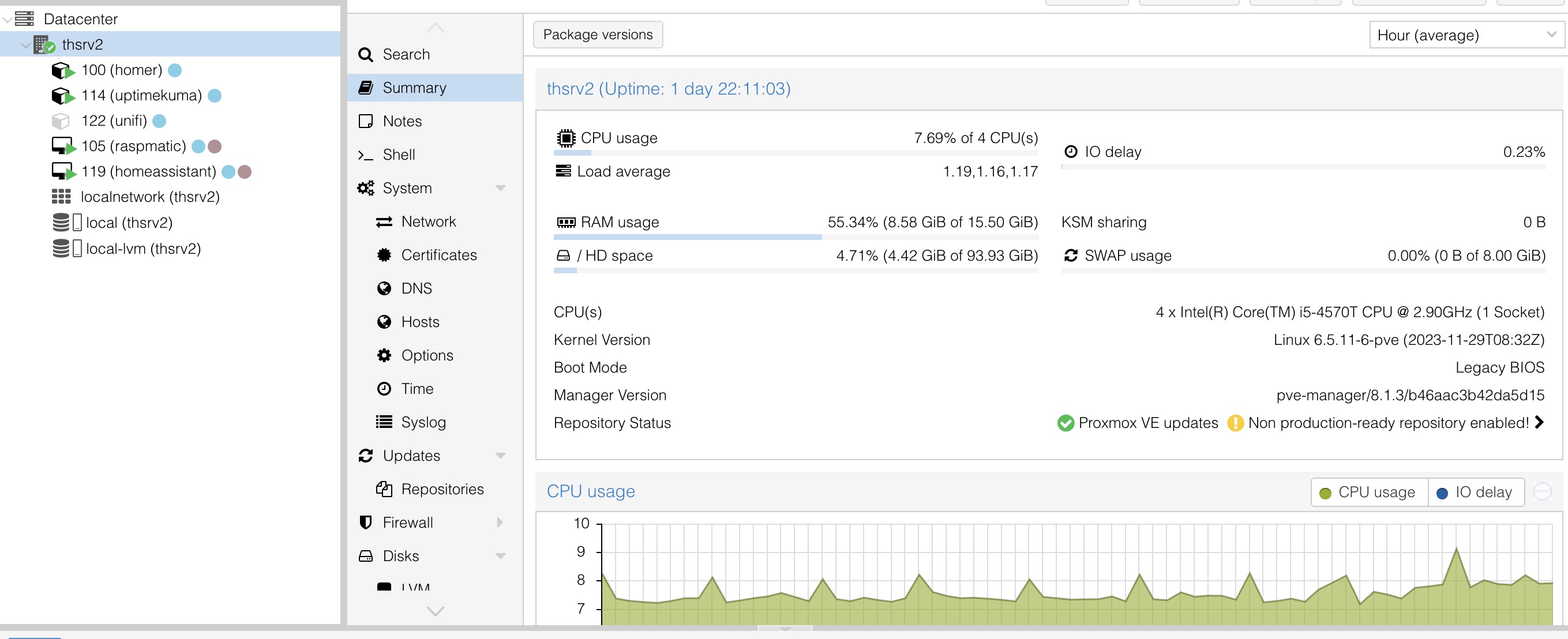Click the Shell terminal icon

tap(365, 155)
